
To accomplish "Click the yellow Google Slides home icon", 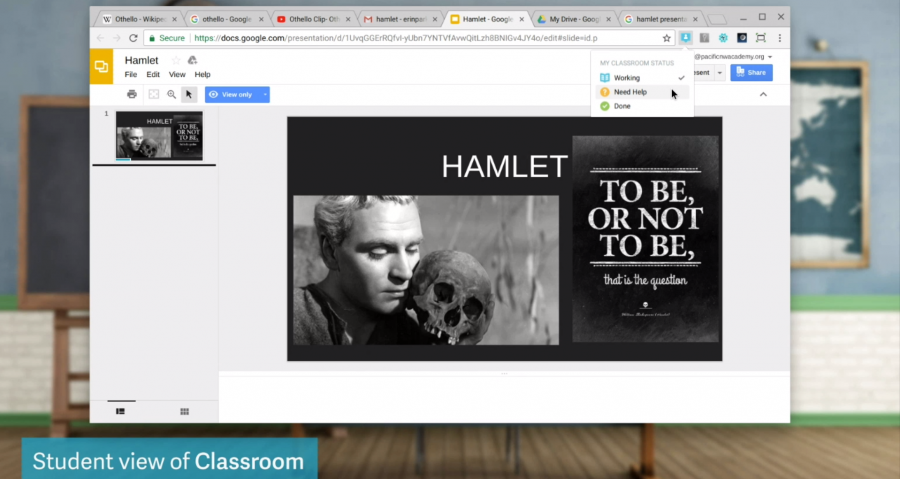I will (x=102, y=67).
